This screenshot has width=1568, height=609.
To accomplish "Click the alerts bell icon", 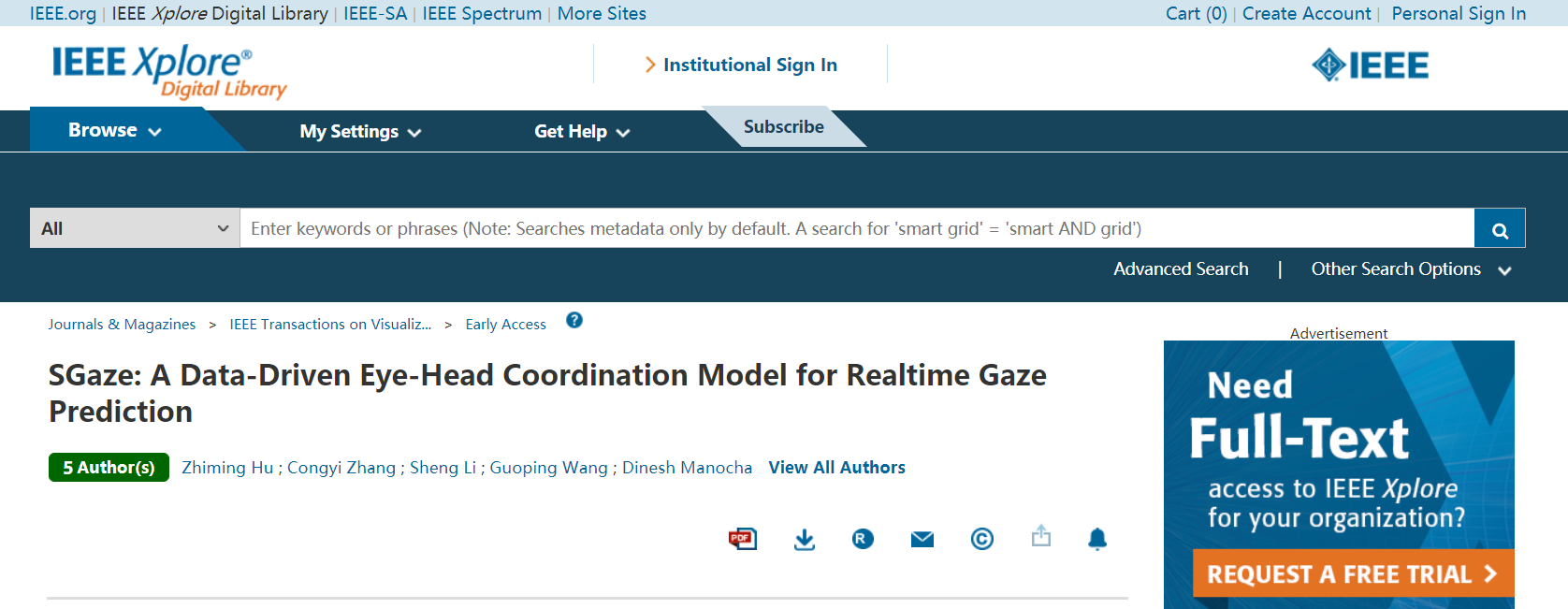I will click(1097, 539).
